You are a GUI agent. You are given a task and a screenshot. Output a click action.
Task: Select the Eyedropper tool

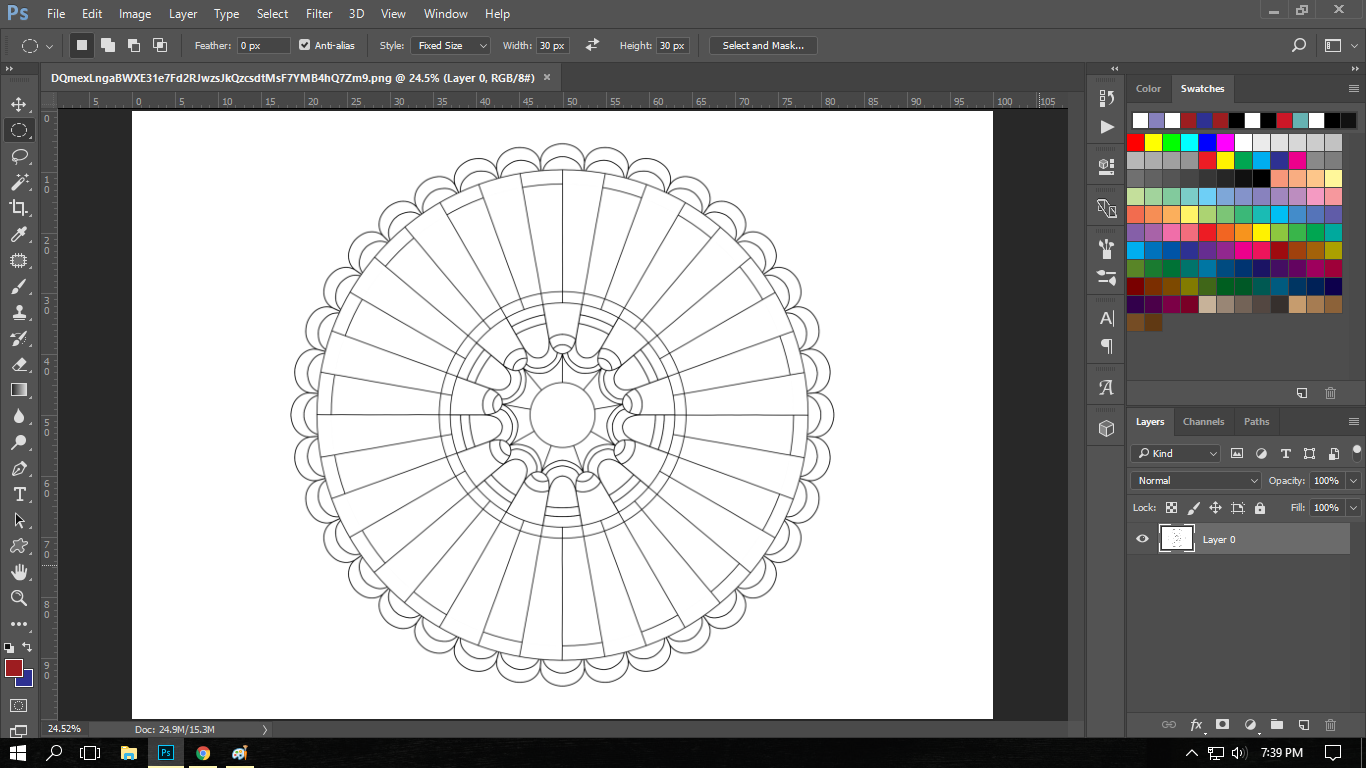point(19,234)
